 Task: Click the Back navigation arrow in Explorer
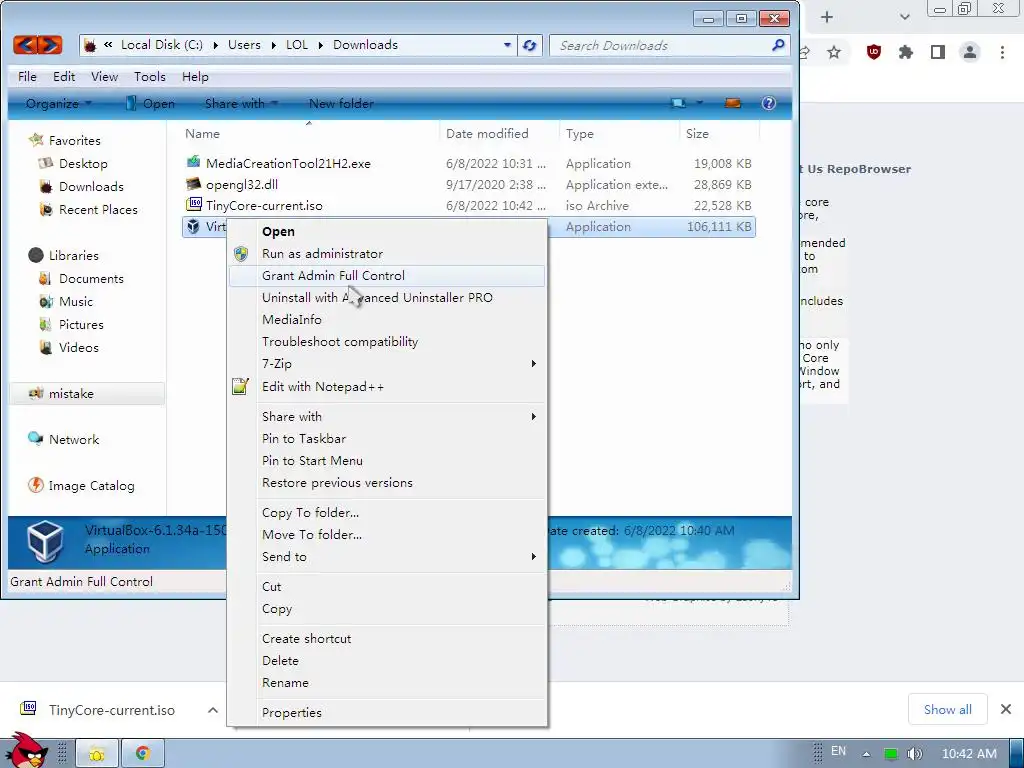point(25,45)
